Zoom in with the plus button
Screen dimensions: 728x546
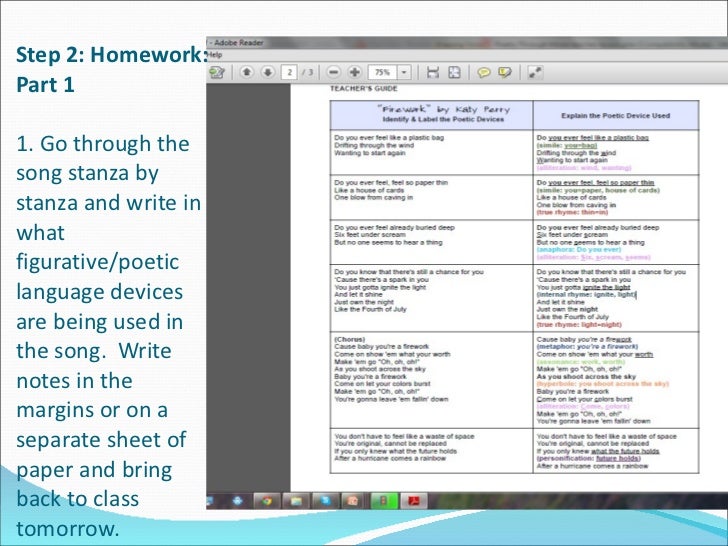[355, 72]
